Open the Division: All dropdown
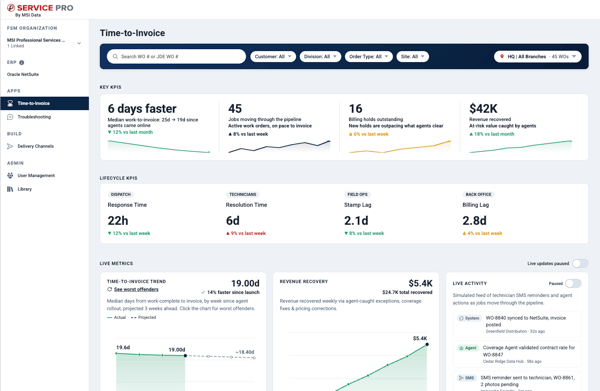The image size is (600, 391). [x=320, y=57]
